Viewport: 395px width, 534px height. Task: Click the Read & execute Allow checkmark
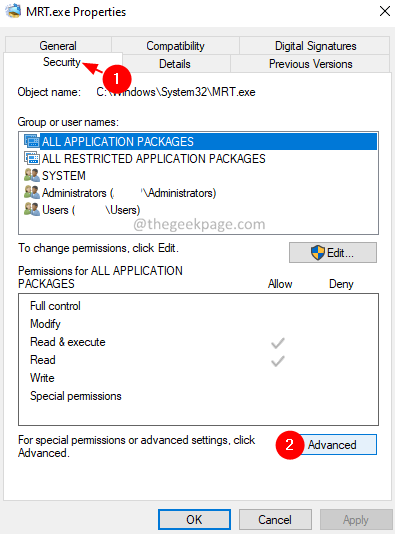278,343
